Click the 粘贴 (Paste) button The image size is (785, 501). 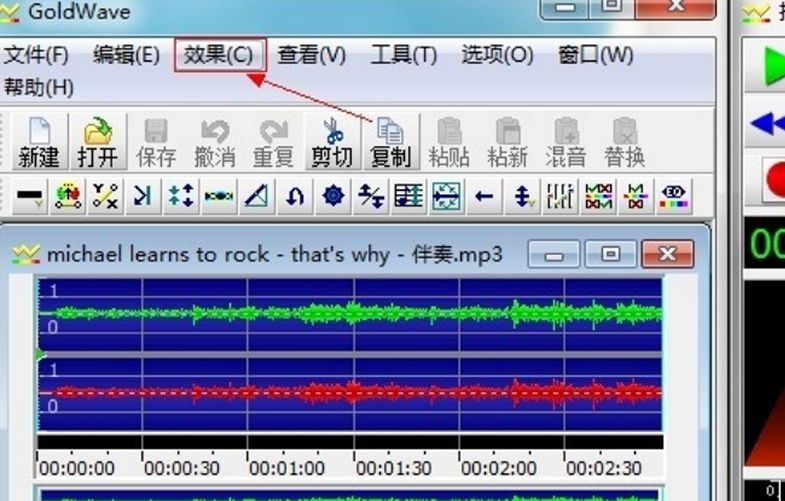(449, 142)
